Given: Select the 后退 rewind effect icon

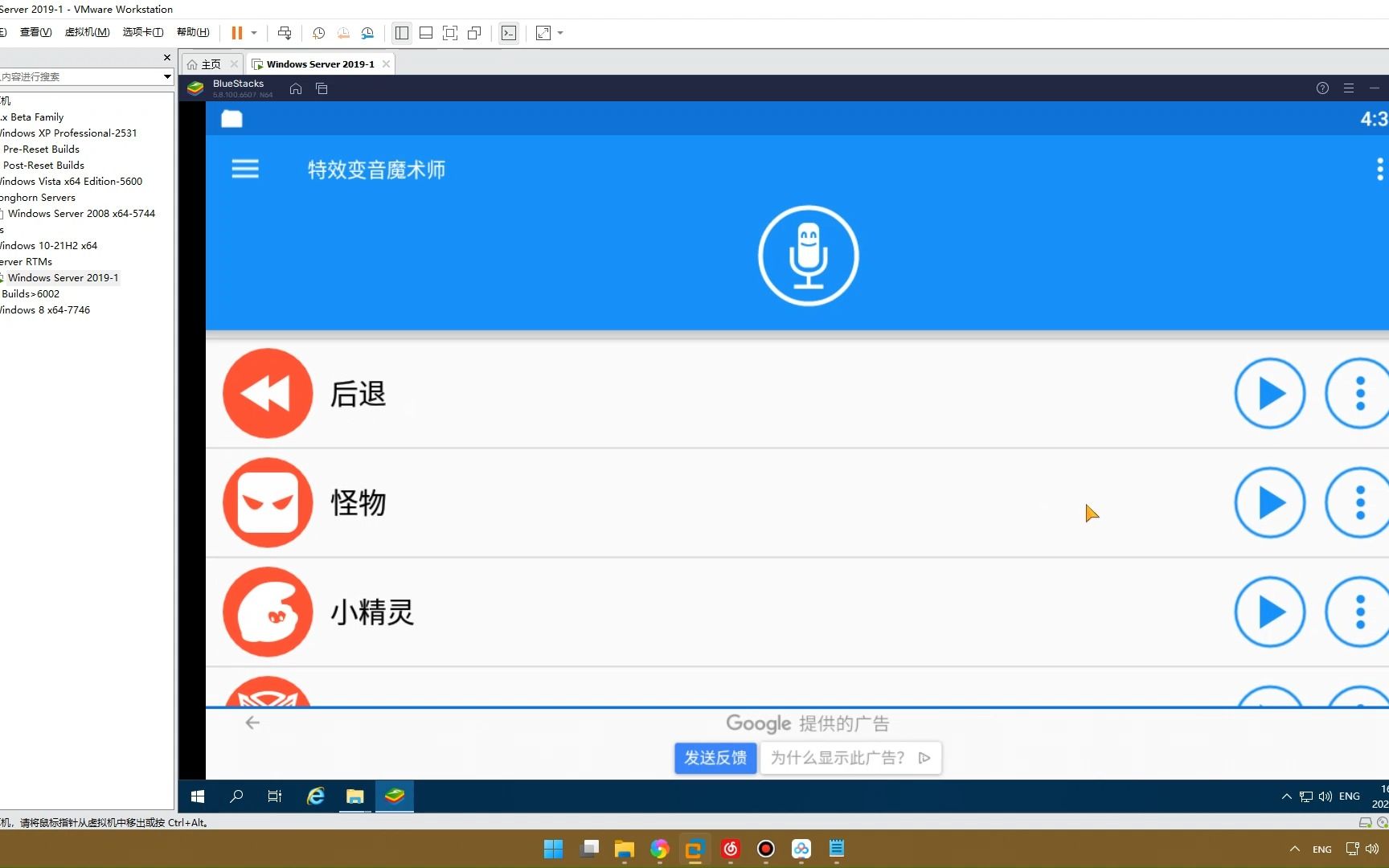Looking at the screenshot, I should 268,393.
